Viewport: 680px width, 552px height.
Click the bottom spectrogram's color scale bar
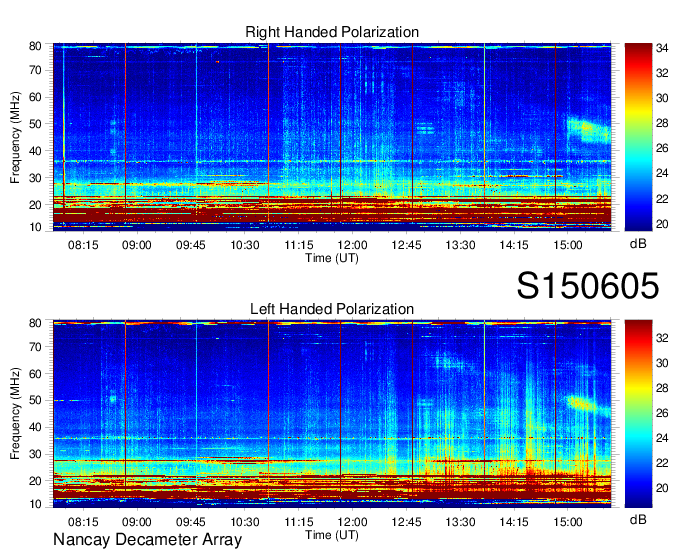click(x=638, y=414)
